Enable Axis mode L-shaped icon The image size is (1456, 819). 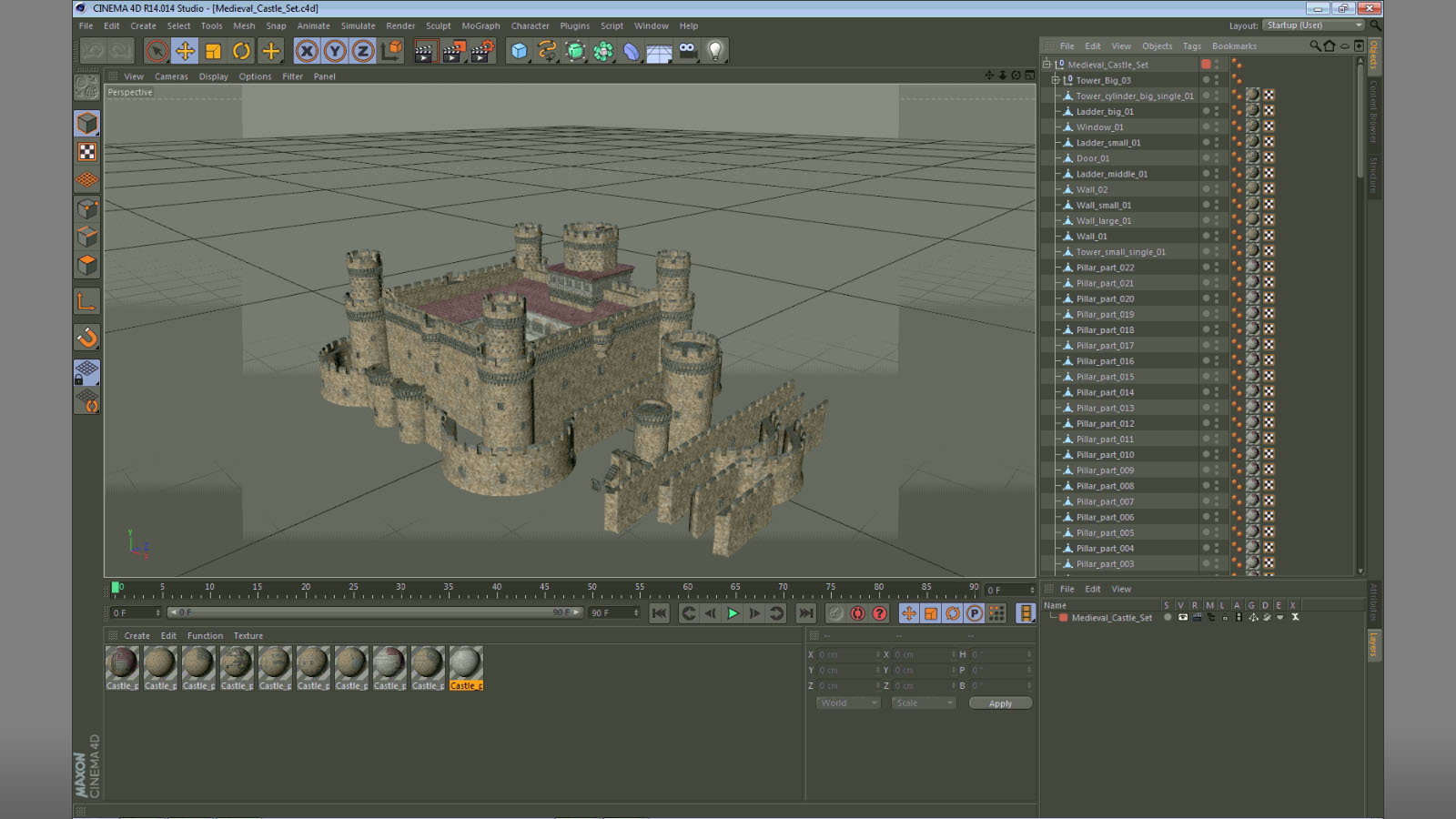[x=87, y=301]
